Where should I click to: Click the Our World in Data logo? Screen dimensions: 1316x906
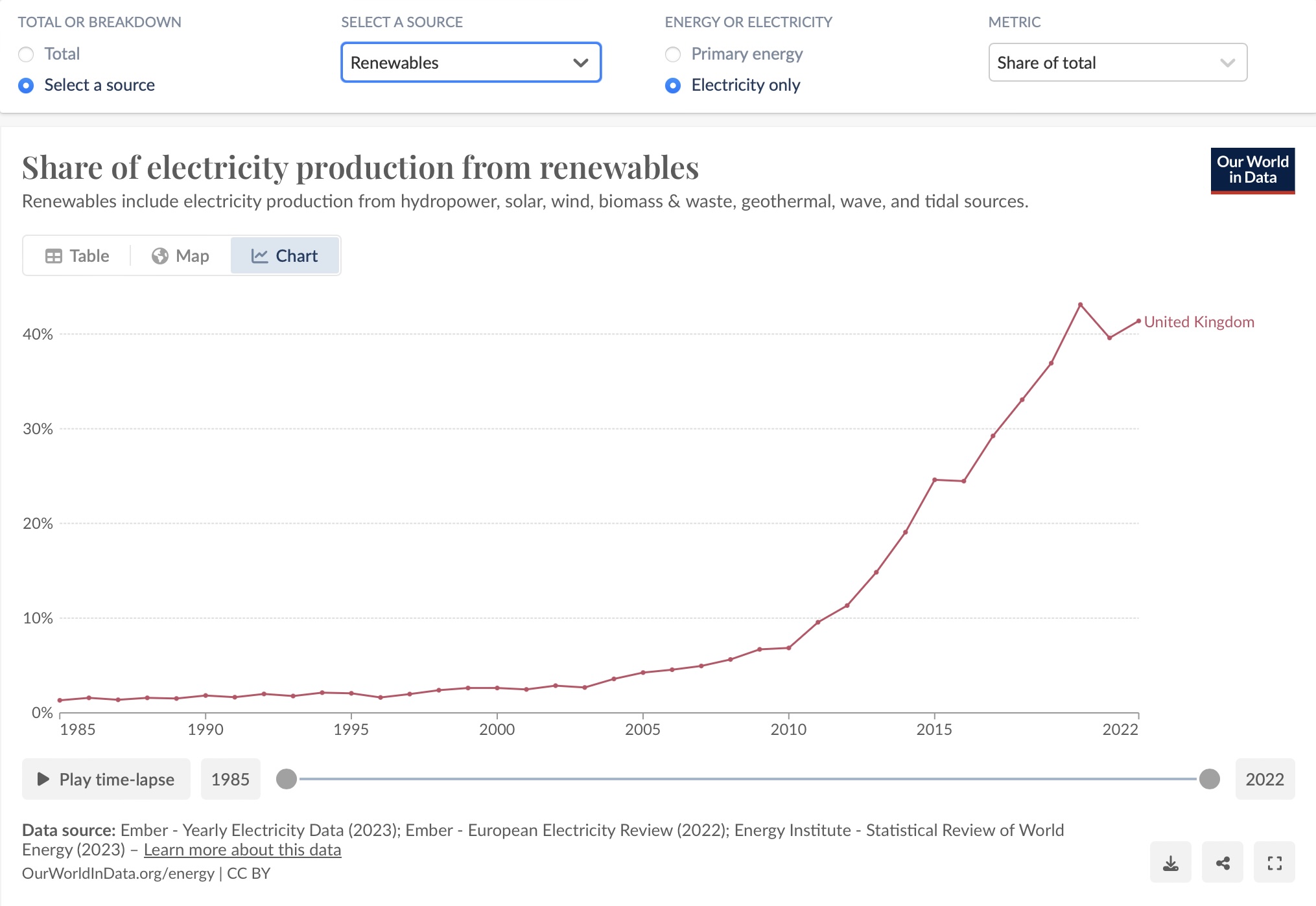tap(1252, 170)
